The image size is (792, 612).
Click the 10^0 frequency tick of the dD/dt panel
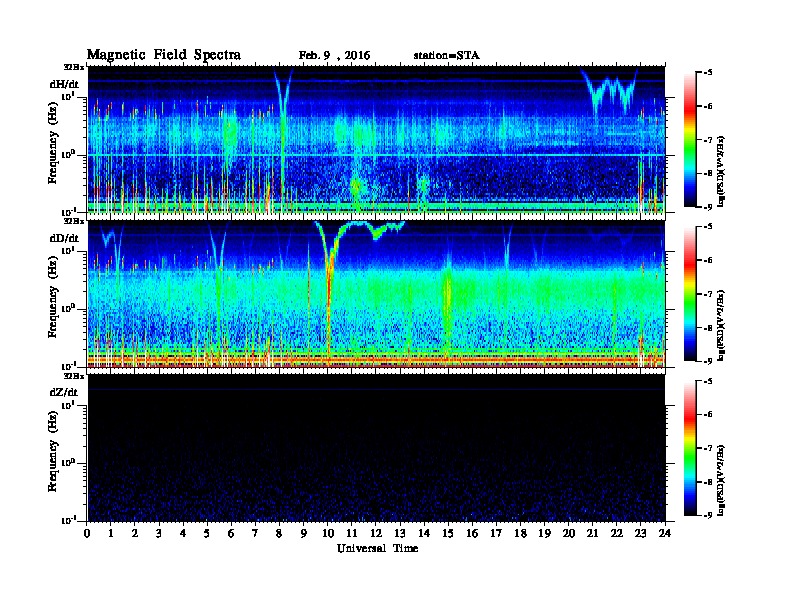68,309
